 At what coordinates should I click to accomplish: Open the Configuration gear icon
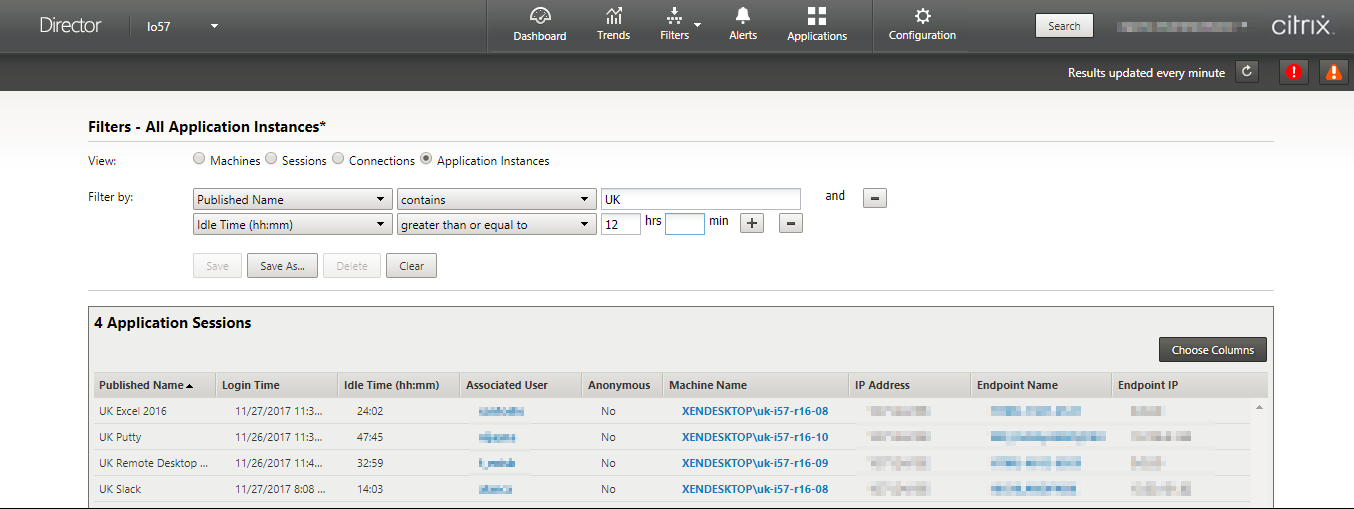(x=922, y=16)
